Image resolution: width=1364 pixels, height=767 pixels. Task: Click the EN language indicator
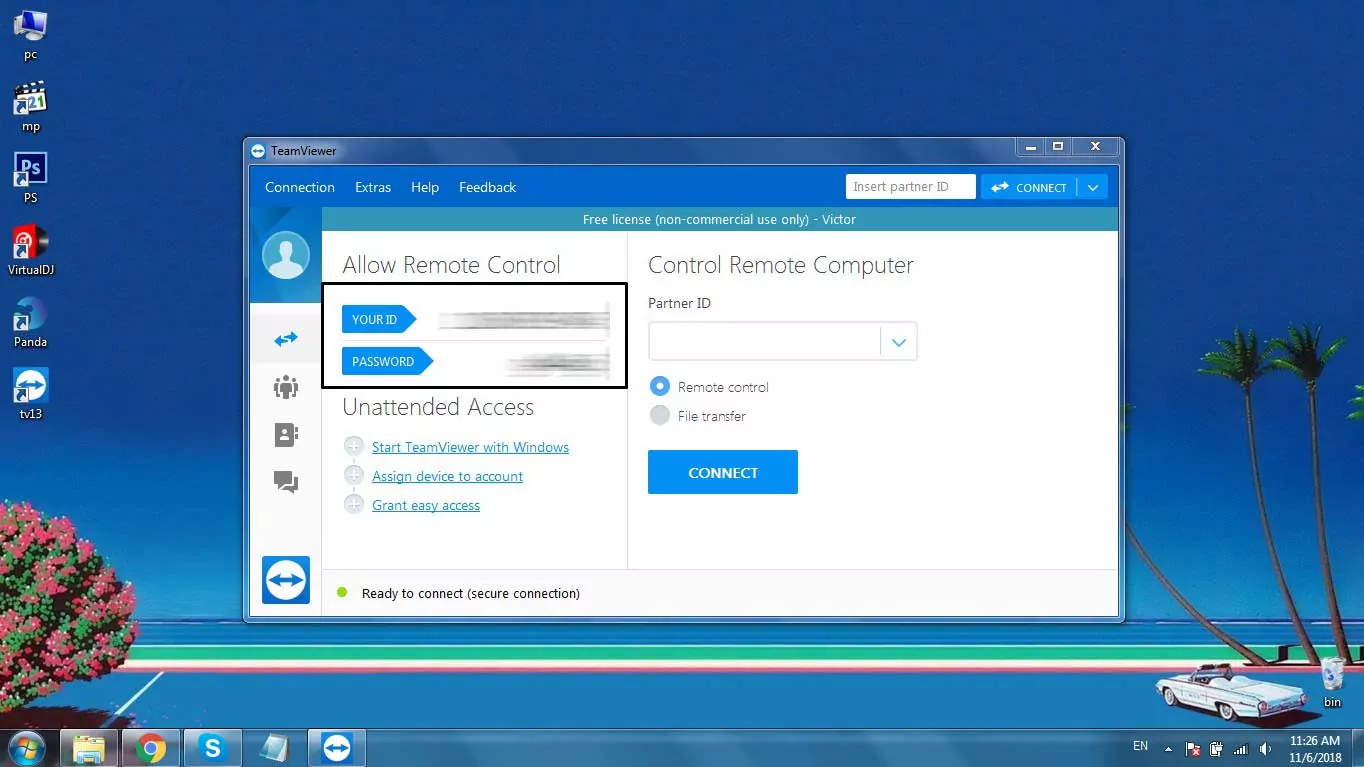click(1140, 746)
